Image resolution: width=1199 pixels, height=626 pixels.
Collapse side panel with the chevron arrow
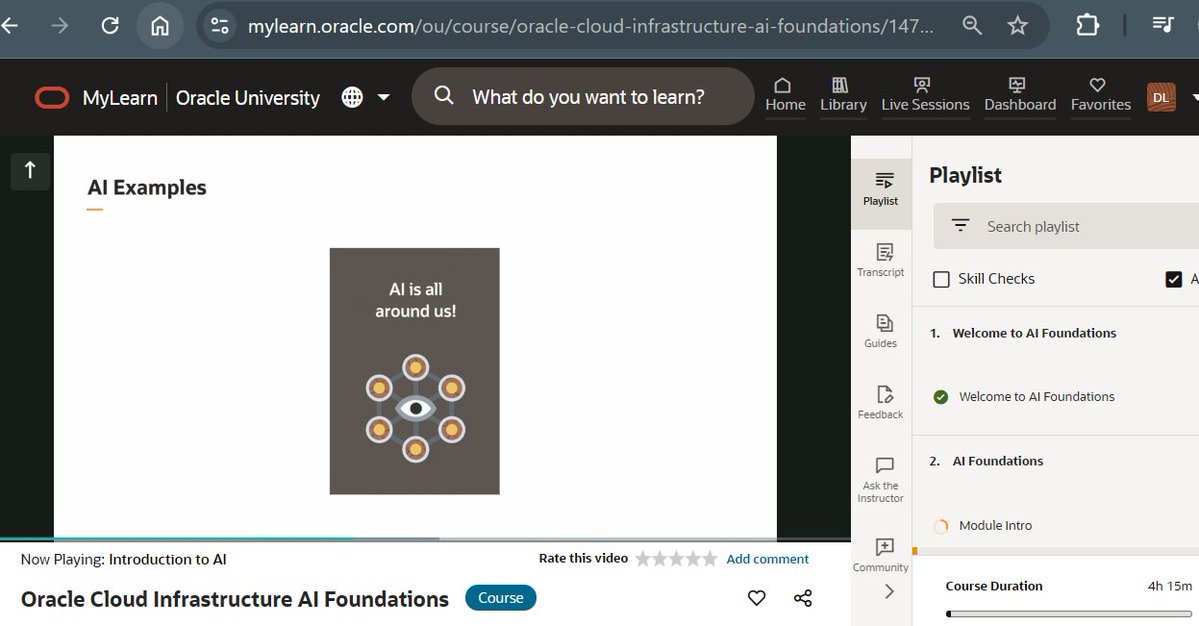[x=889, y=591]
